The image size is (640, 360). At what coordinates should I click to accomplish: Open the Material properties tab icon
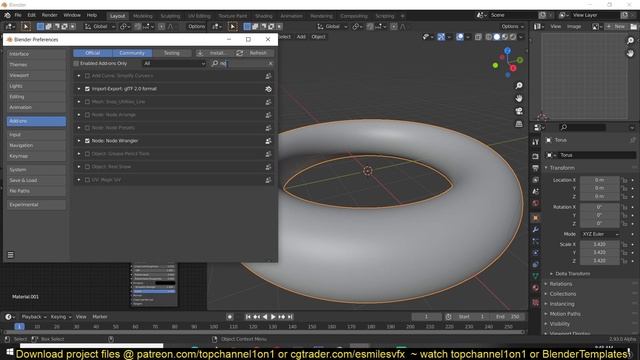536,288
